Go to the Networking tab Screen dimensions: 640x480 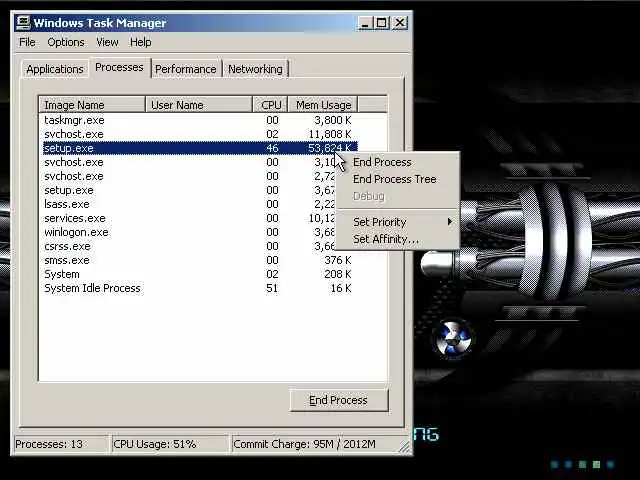[x=255, y=69]
